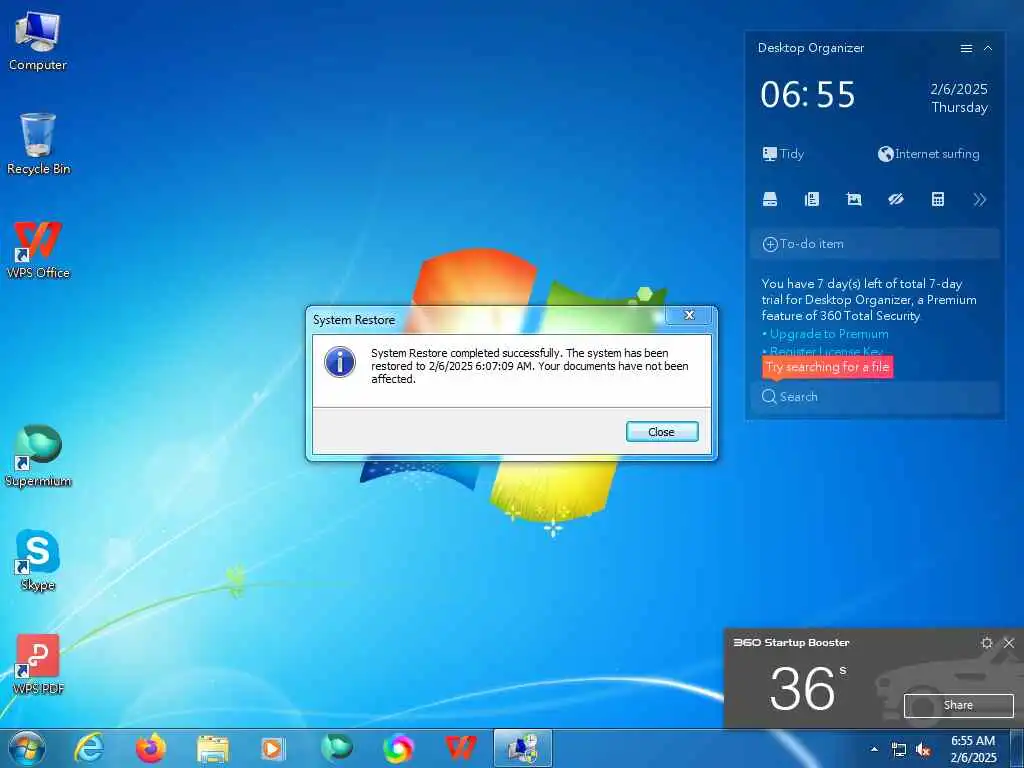Click the Show desktop strip
Viewport: 1024px width, 768px height.
[x=1016, y=749]
